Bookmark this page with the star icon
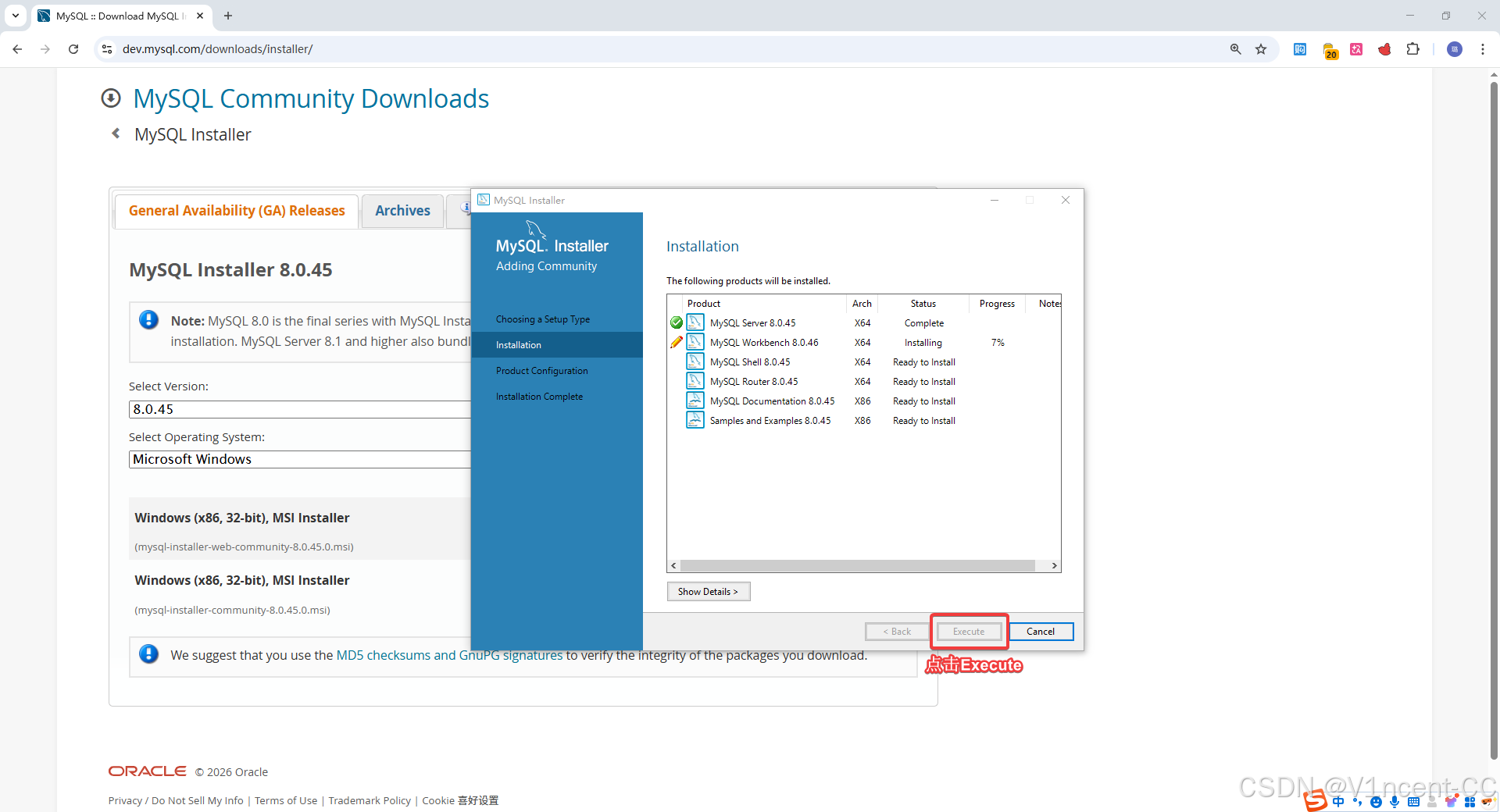 (x=1261, y=49)
